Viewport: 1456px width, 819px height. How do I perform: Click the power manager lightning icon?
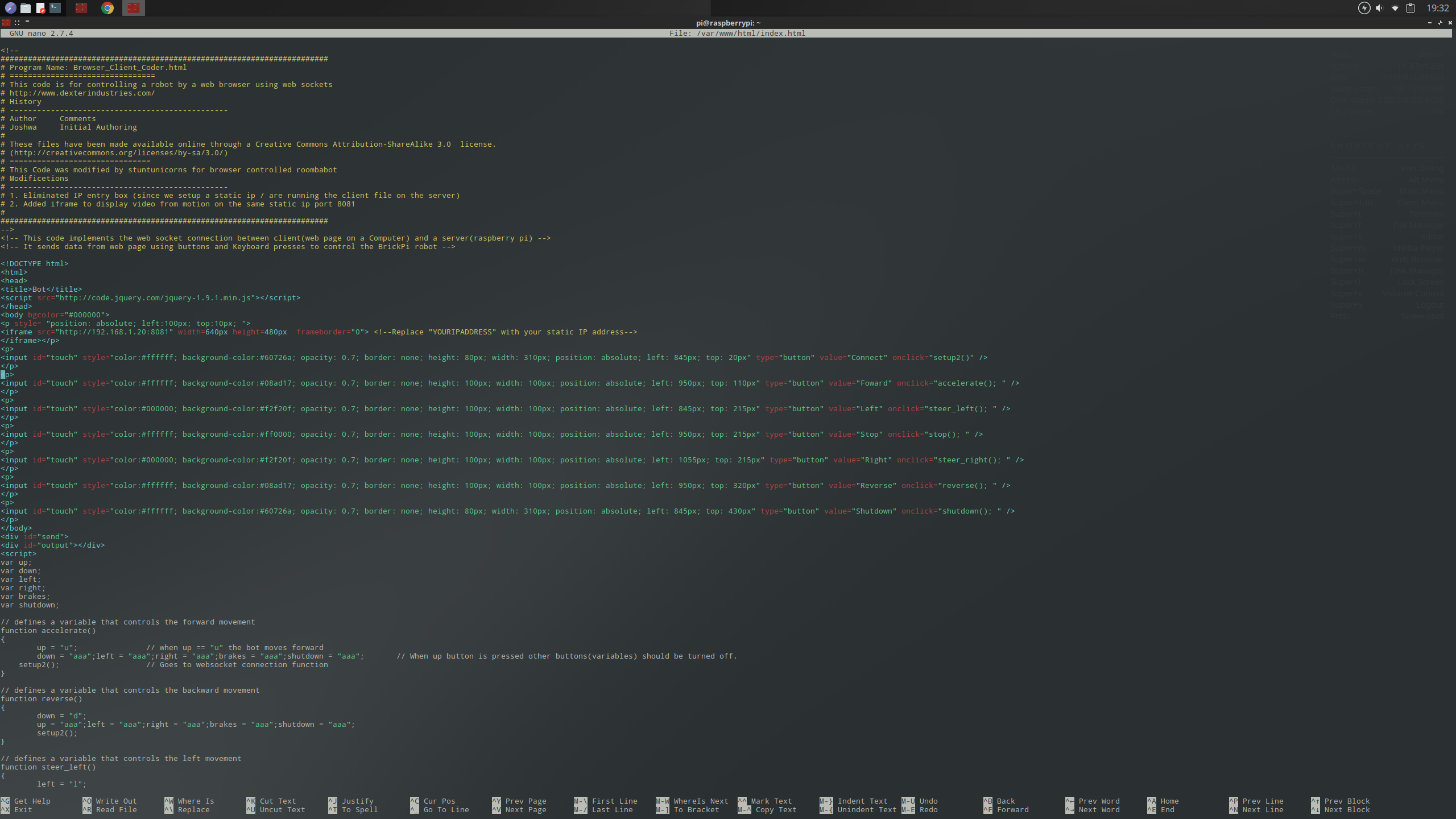click(x=1364, y=8)
